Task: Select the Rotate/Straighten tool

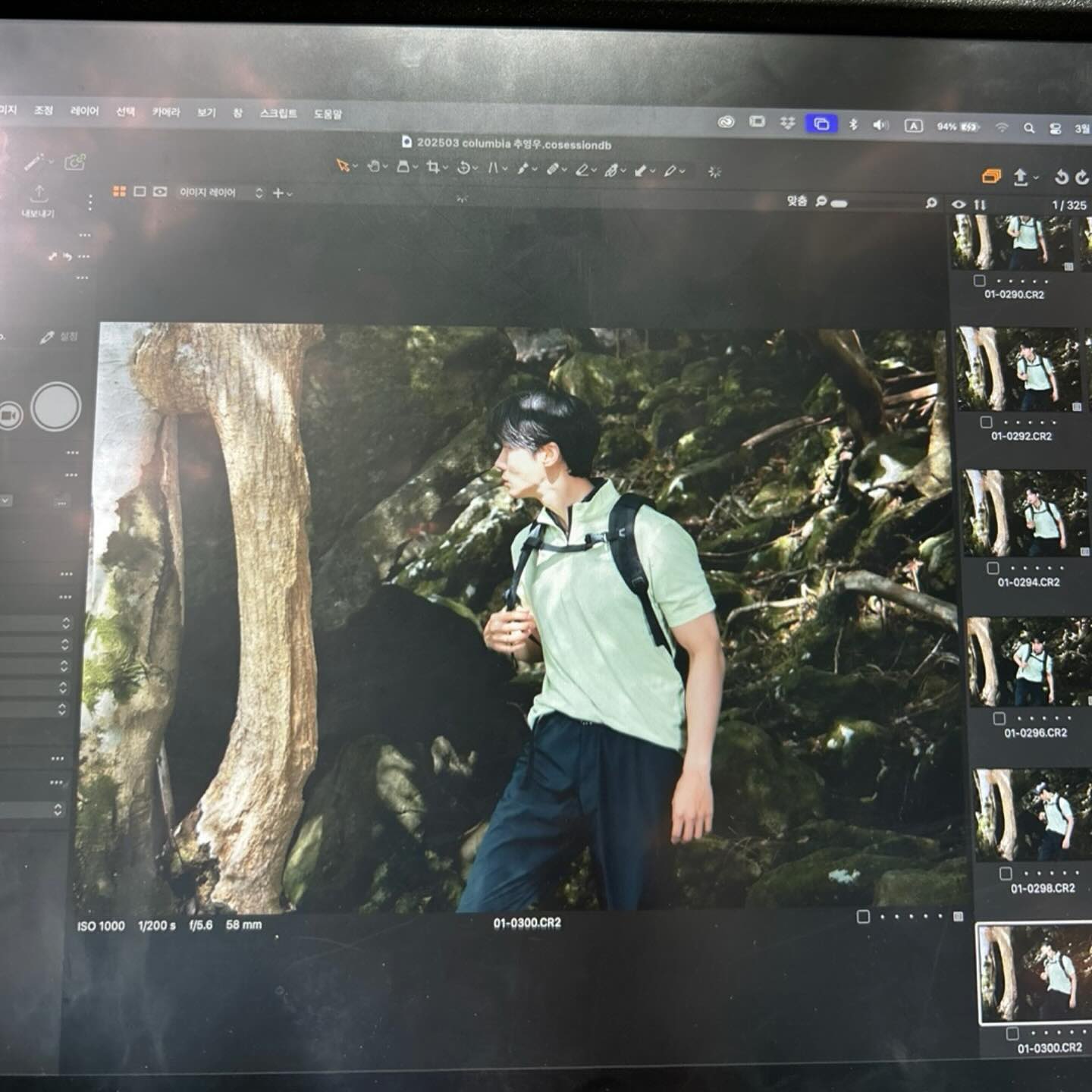Action: click(463, 168)
